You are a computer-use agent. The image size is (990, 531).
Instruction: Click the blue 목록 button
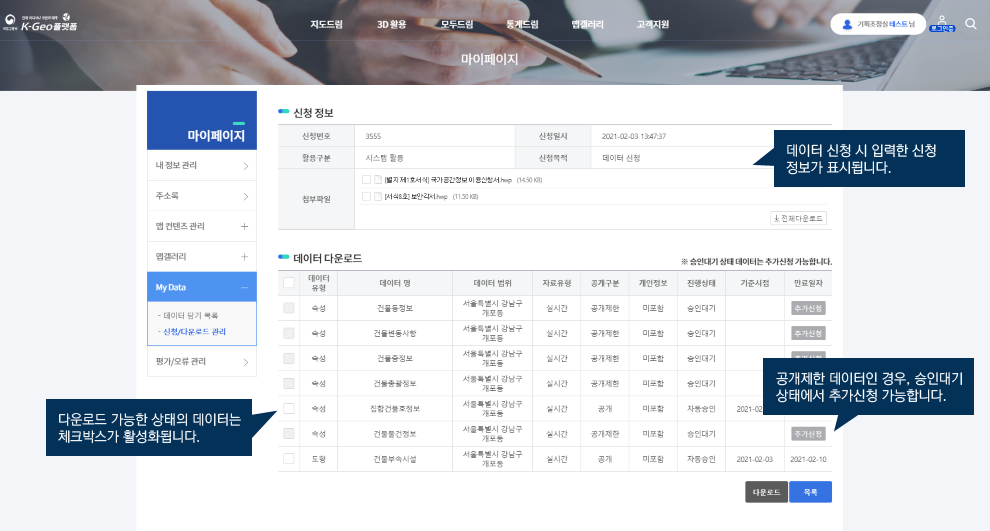[810, 493]
